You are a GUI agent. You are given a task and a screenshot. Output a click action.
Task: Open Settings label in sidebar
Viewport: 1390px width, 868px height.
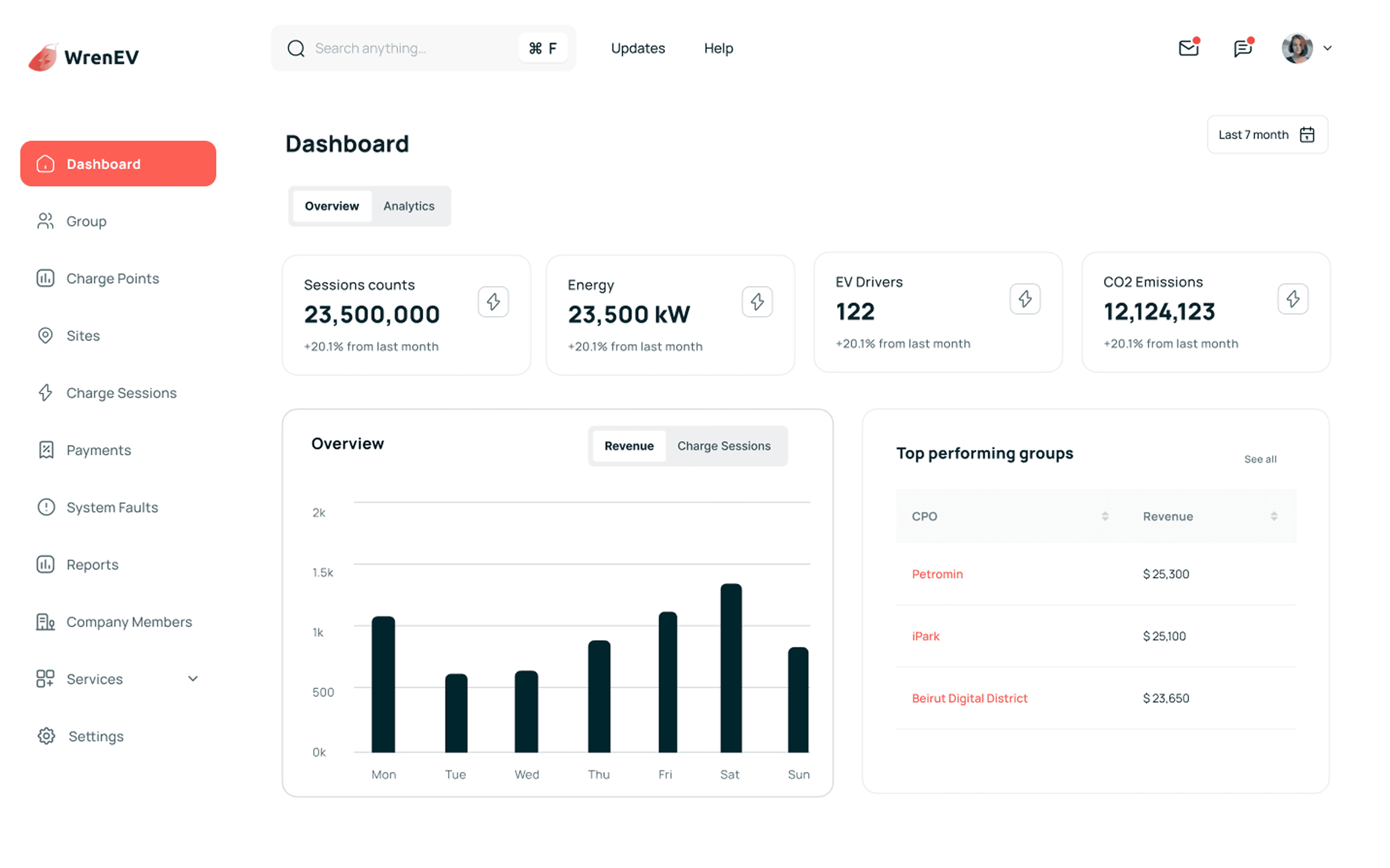96,737
